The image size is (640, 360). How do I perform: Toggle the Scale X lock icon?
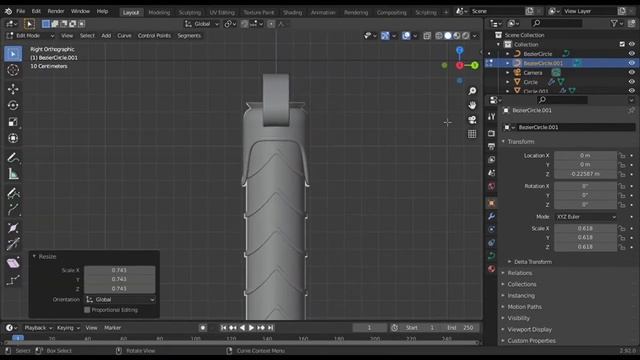click(x=622, y=229)
